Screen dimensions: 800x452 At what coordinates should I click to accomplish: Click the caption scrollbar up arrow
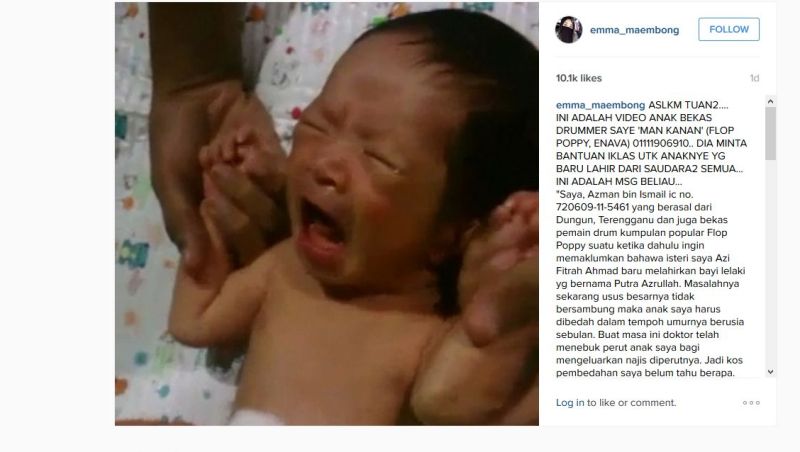pos(770,102)
